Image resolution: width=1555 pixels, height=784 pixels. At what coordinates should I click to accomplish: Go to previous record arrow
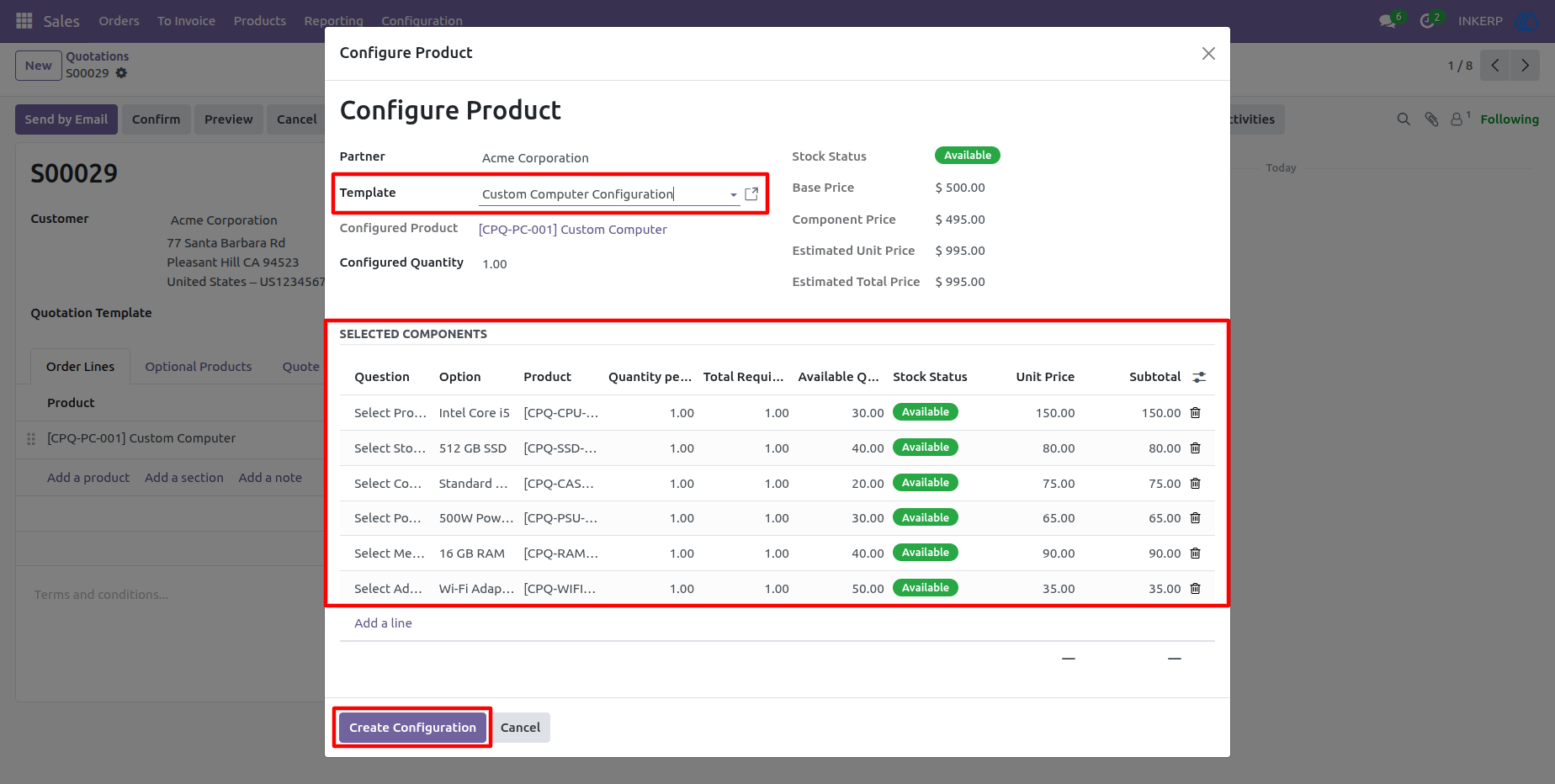(x=1495, y=66)
